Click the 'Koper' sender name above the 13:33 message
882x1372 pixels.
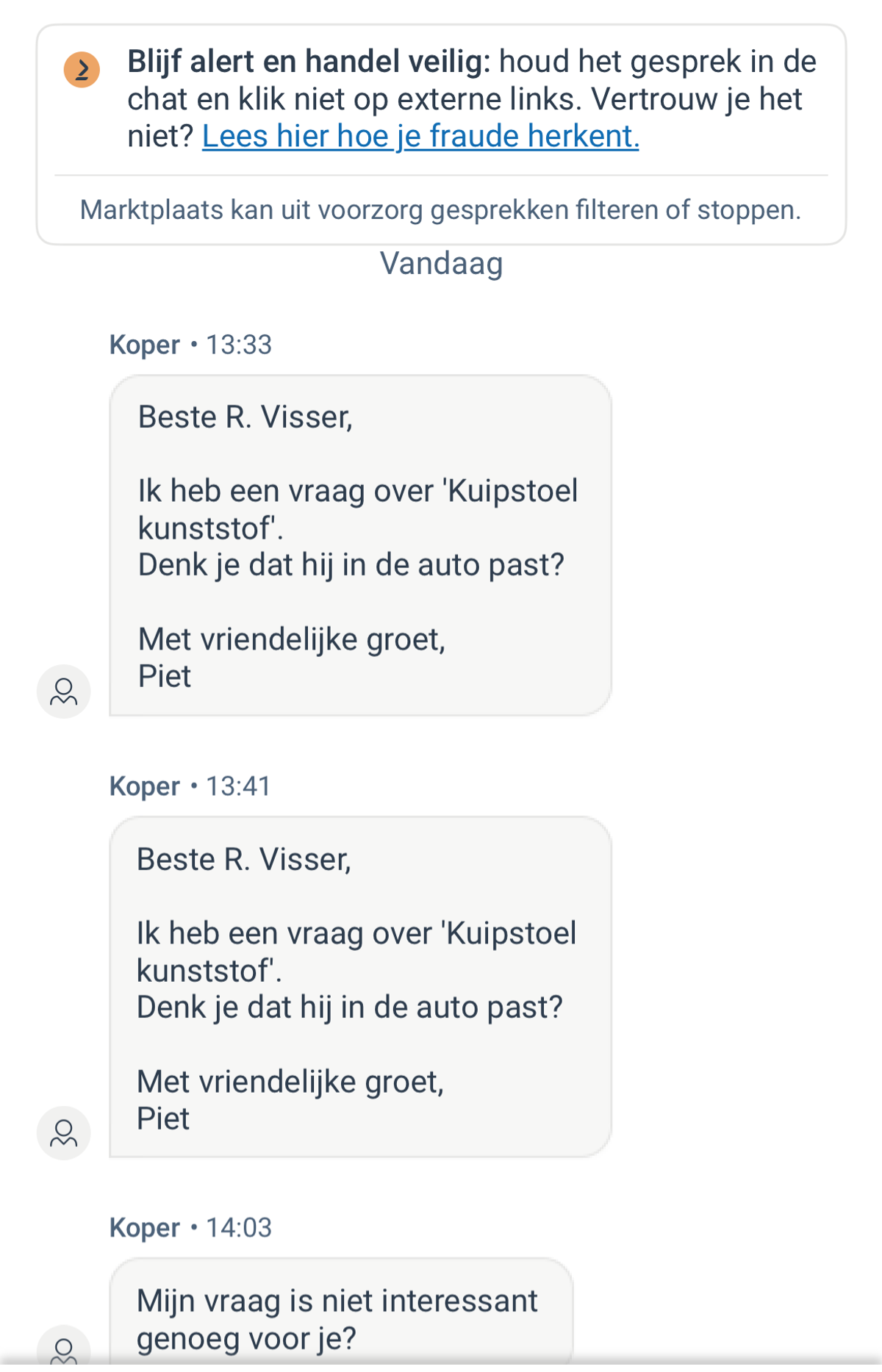[145, 345]
